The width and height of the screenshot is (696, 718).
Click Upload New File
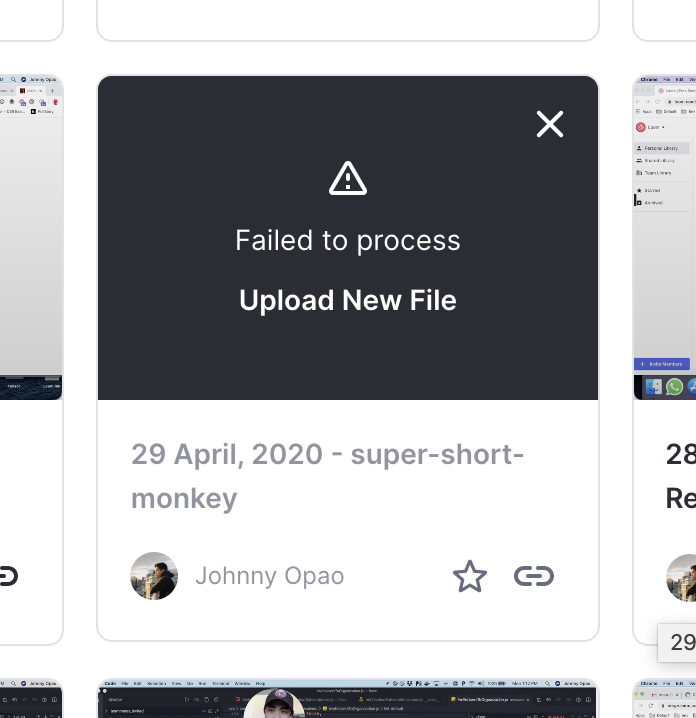coord(348,300)
